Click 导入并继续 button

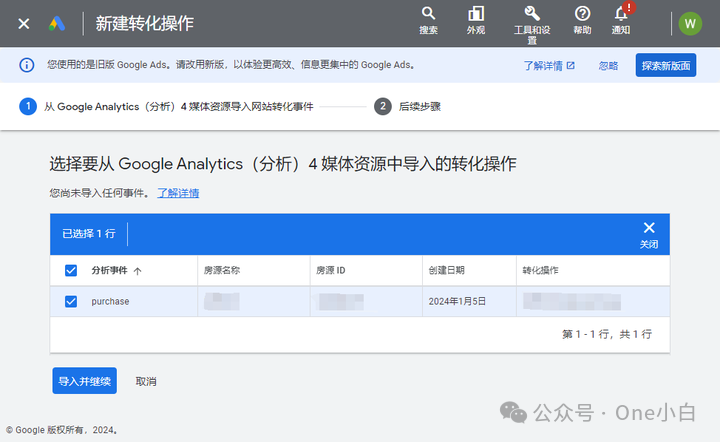coord(84,381)
